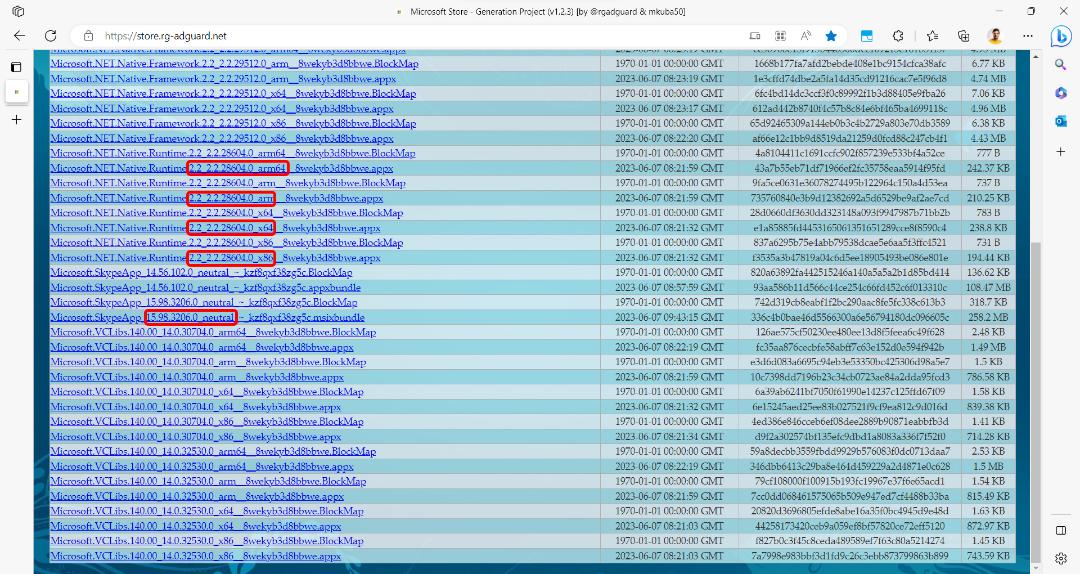Open the app-available icon in the address bar
The height and width of the screenshot is (574, 1080).
pyautogui.click(x=755, y=36)
